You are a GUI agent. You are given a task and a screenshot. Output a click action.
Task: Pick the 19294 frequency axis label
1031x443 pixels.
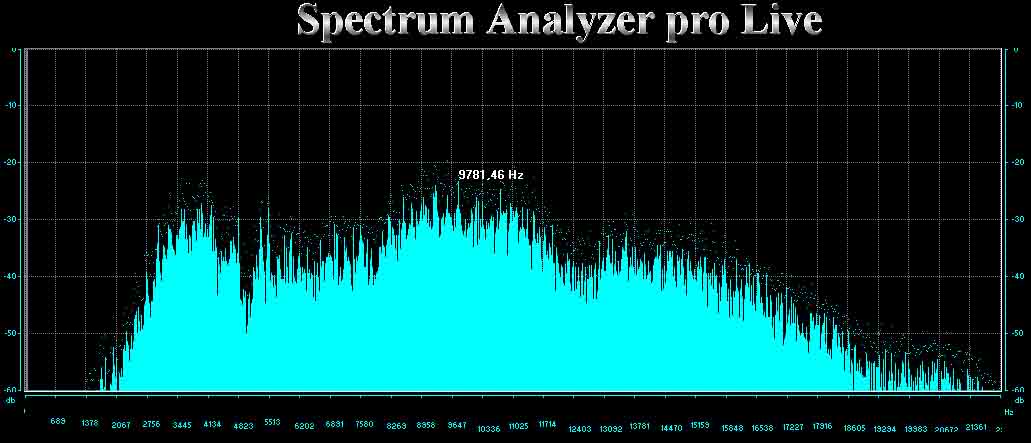[x=884, y=429]
